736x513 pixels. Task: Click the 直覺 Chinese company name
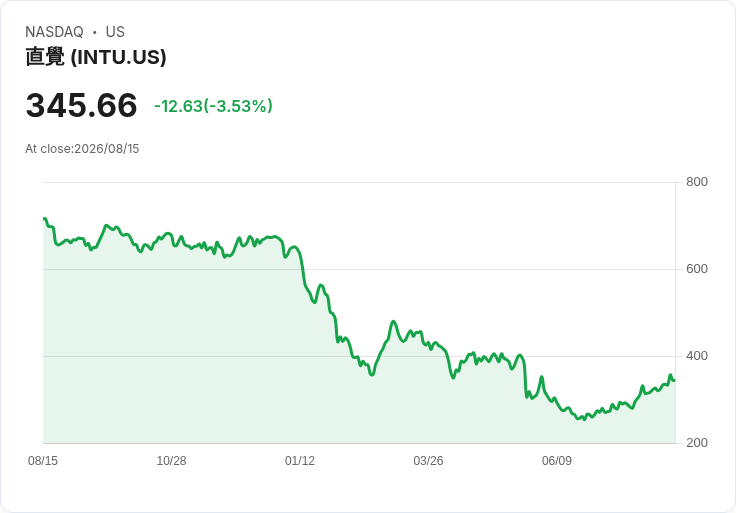tap(45, 57)
